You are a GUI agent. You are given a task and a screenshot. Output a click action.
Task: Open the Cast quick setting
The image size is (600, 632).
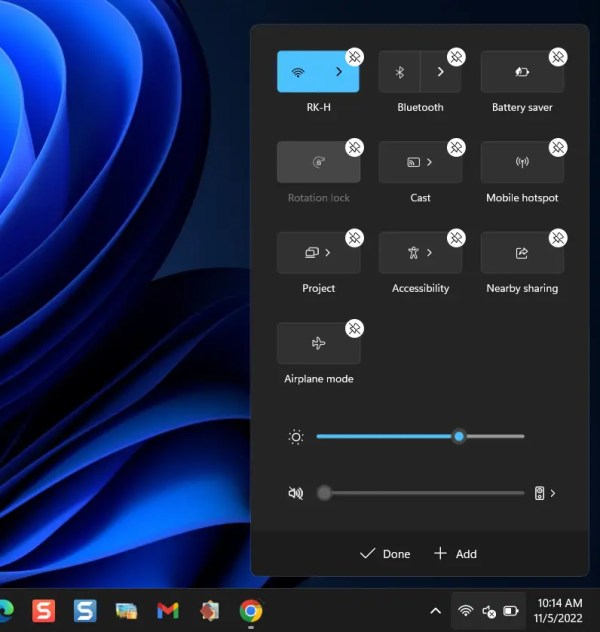click(x=420, y=163)
